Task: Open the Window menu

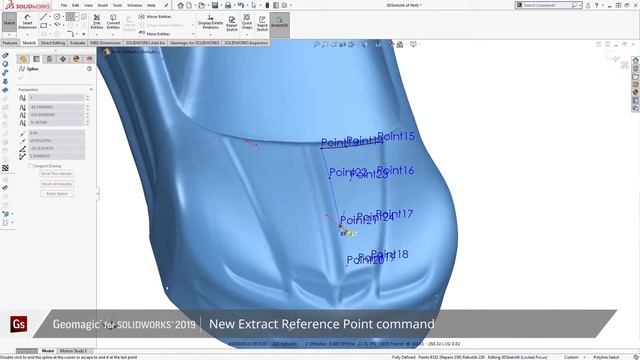Action: point(134,5)
